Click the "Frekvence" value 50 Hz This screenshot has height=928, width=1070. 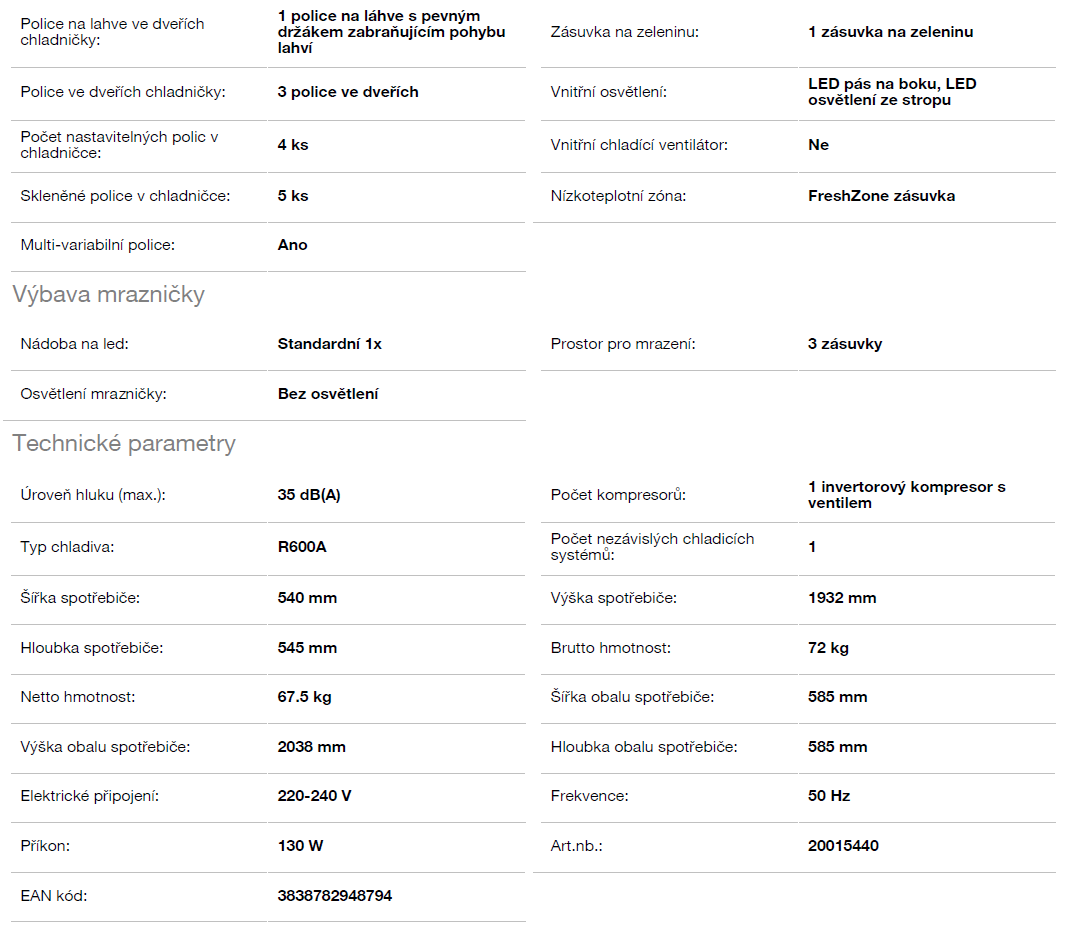click(829, 796)
